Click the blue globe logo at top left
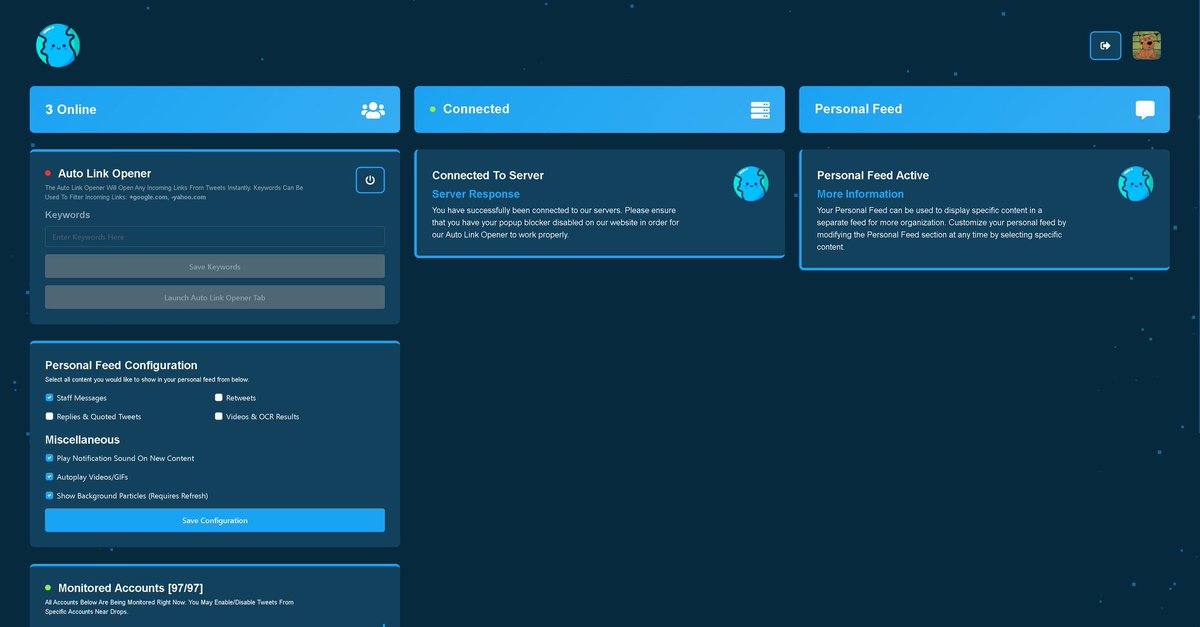Viewport: 1200px width, 627px height. coord(57,45)
